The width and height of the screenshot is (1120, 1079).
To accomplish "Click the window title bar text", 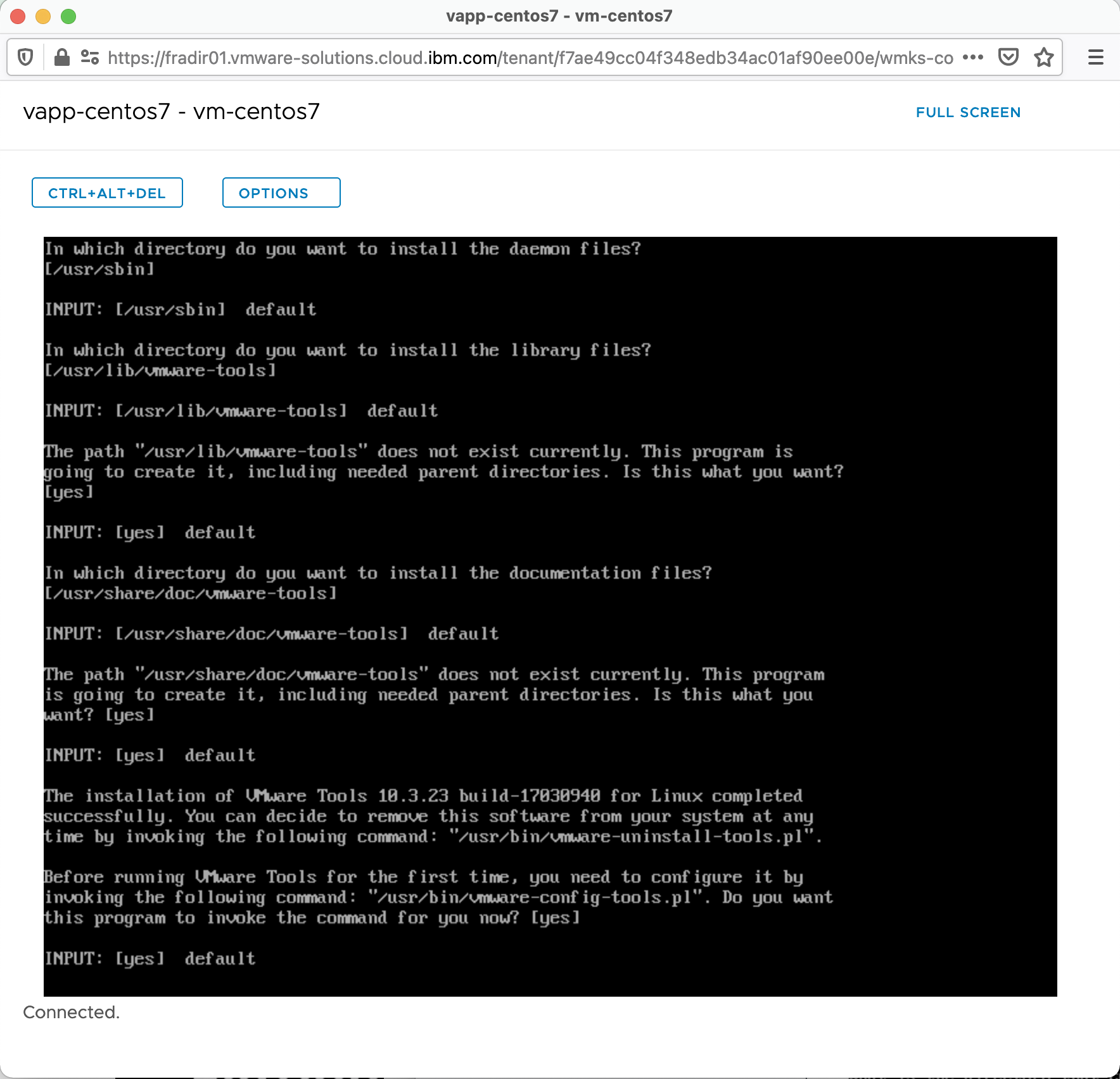I will coord(559,16).
